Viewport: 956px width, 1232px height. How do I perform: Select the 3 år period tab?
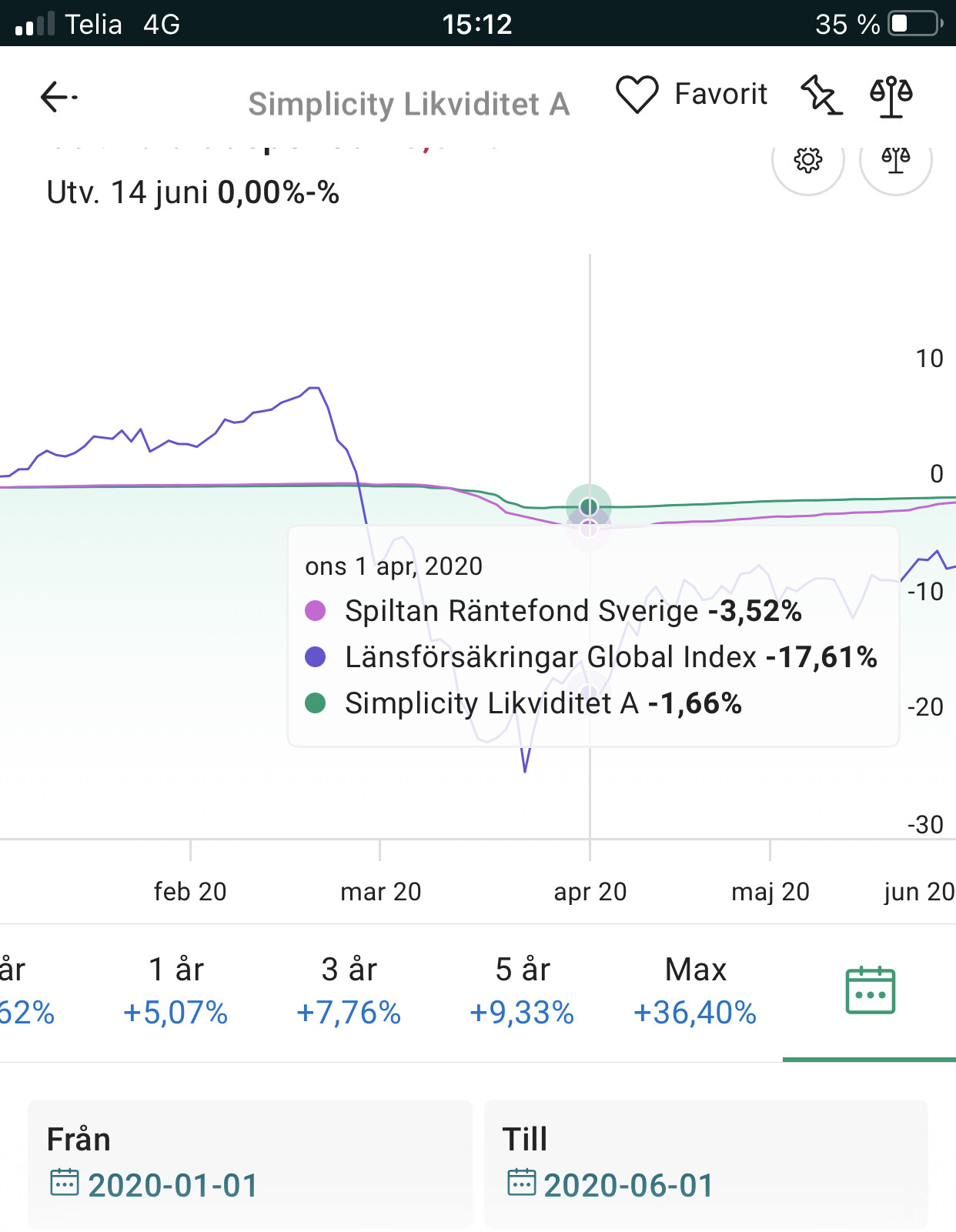pos(349,991)
